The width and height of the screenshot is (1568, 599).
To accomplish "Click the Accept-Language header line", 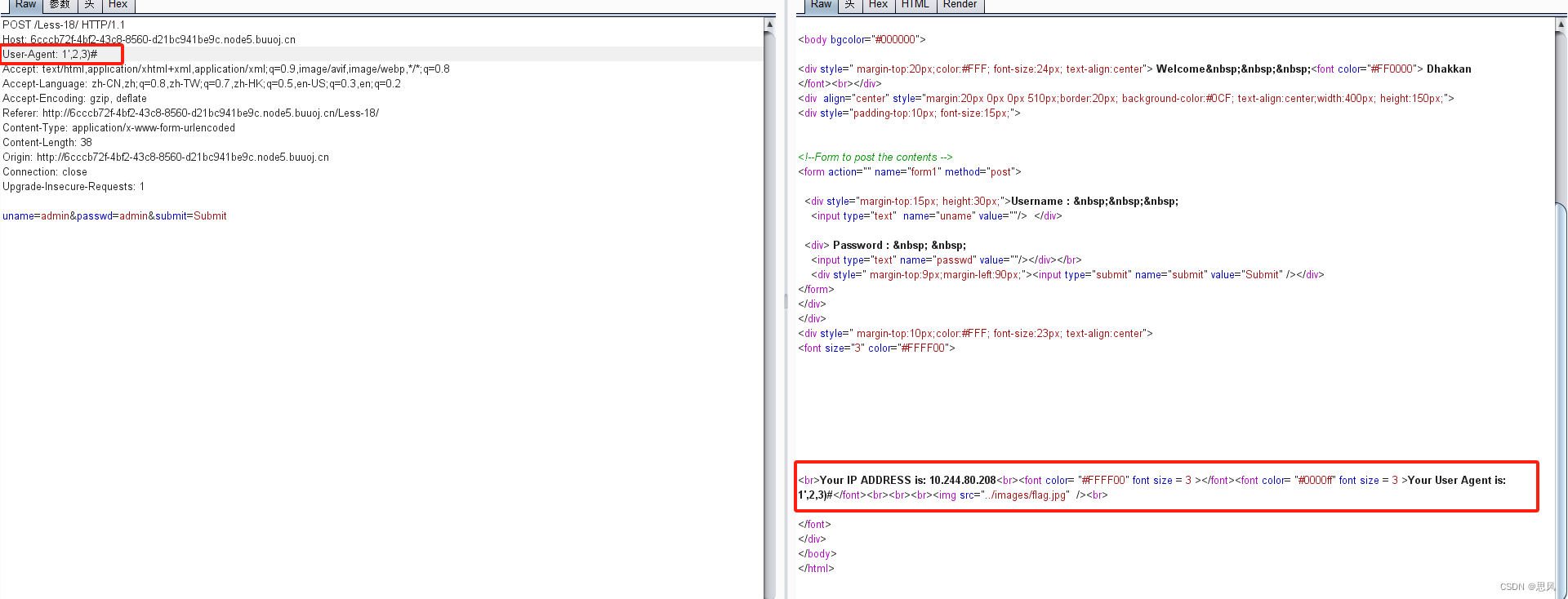I will (202, 84).
